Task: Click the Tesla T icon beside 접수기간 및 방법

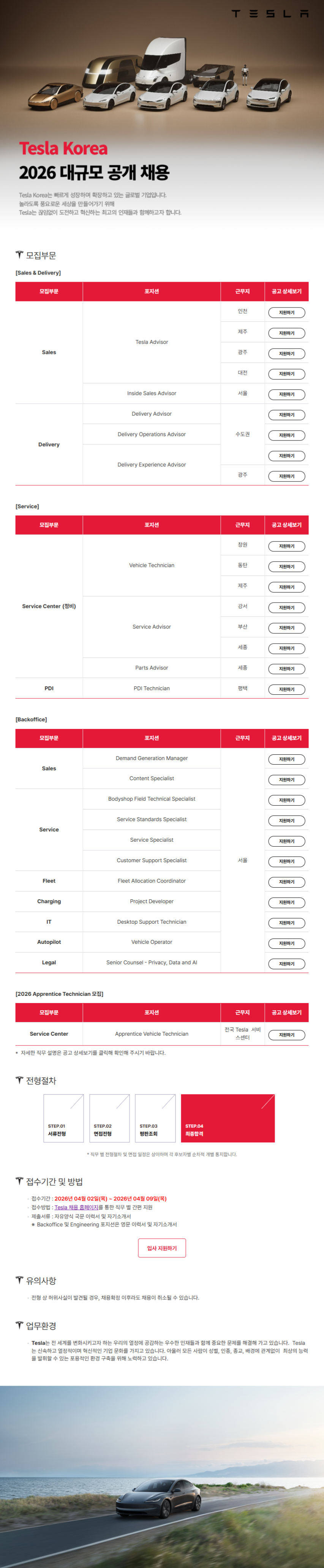Action: 19,1181
